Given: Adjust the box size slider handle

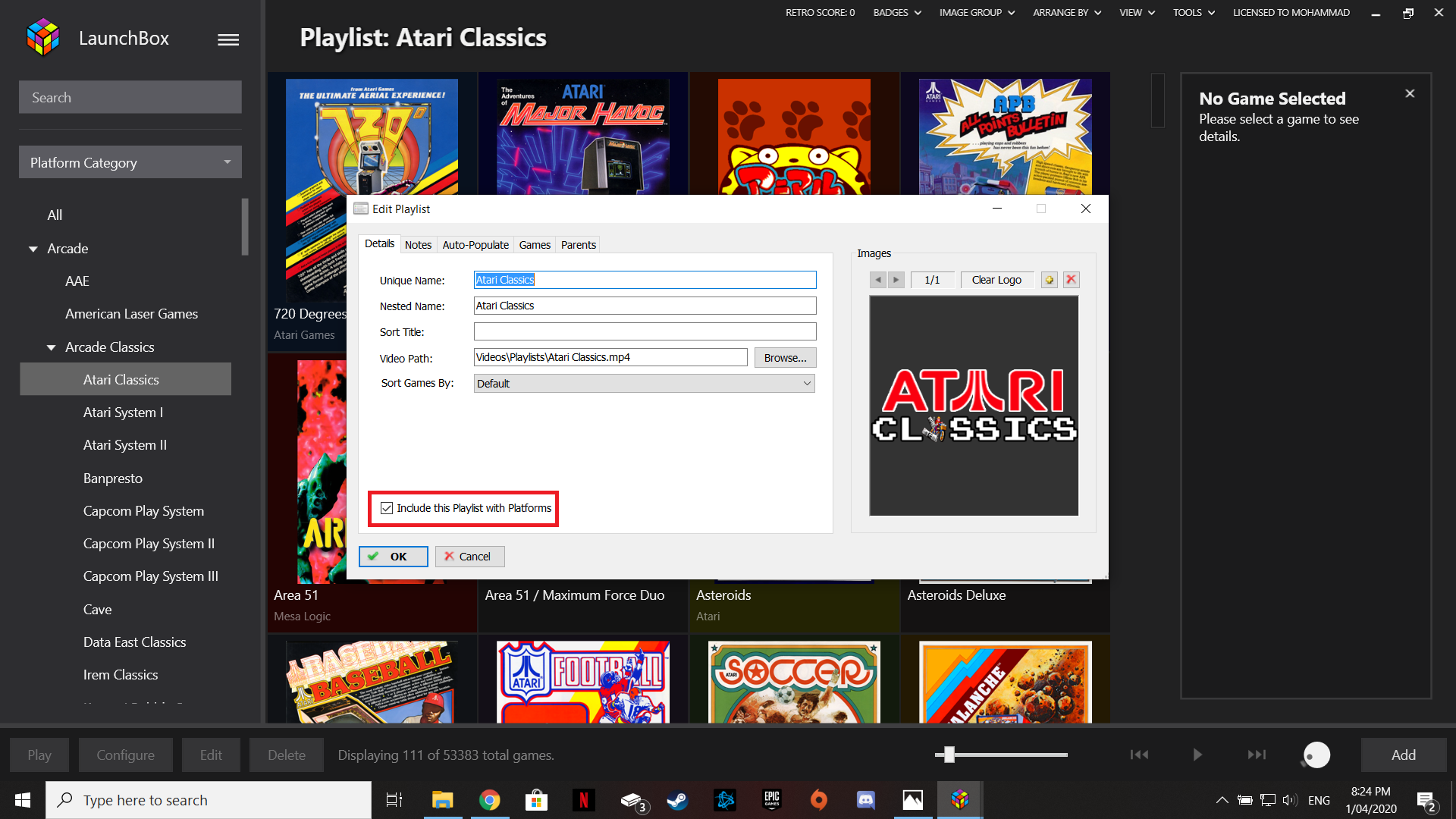Looking at the screenshot, I should pos(949,755).
